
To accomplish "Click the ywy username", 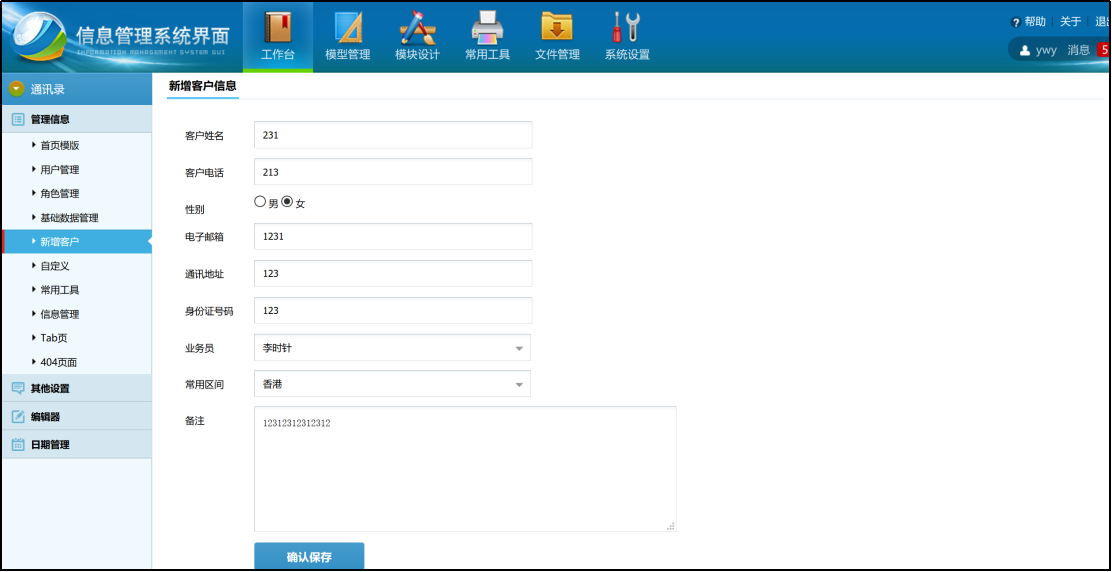I will tap(1046, 50).
